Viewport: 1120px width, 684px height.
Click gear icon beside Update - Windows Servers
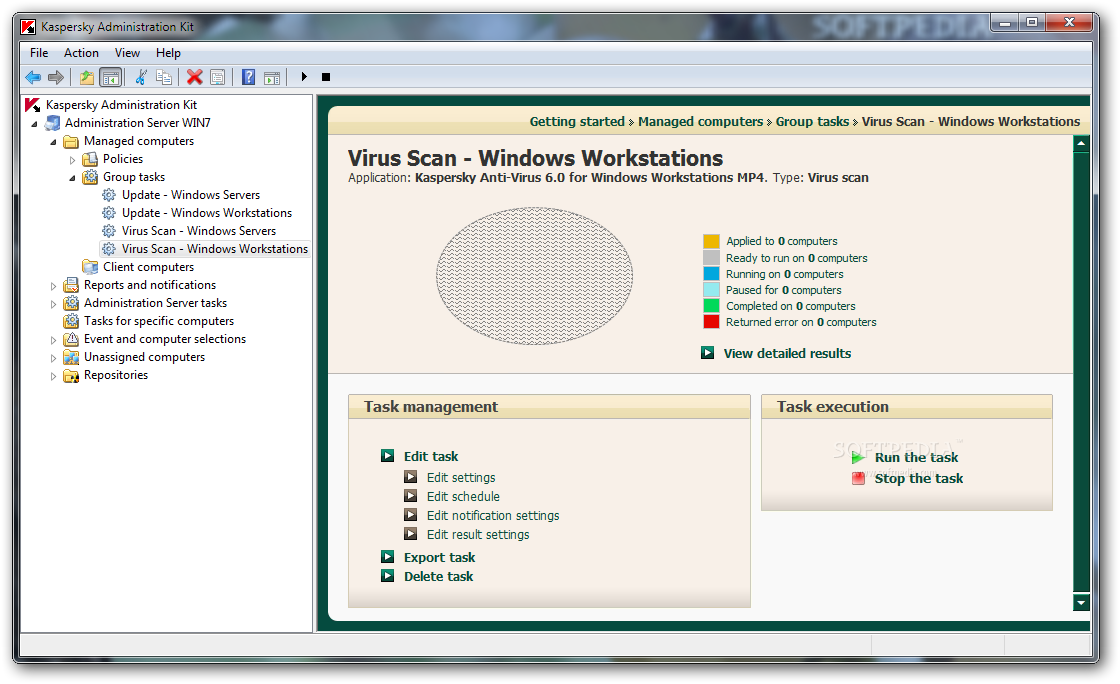coord(109,195)
